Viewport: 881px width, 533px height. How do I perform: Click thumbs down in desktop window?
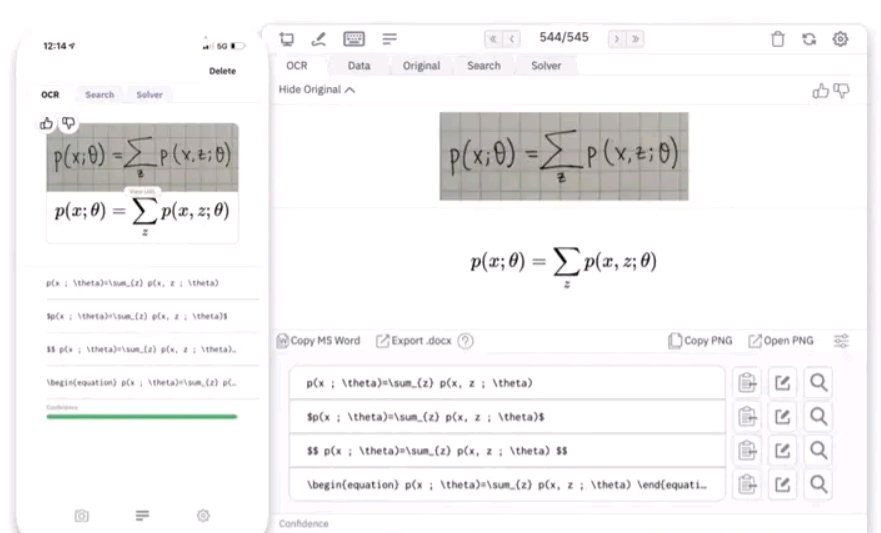click(841, 90)
